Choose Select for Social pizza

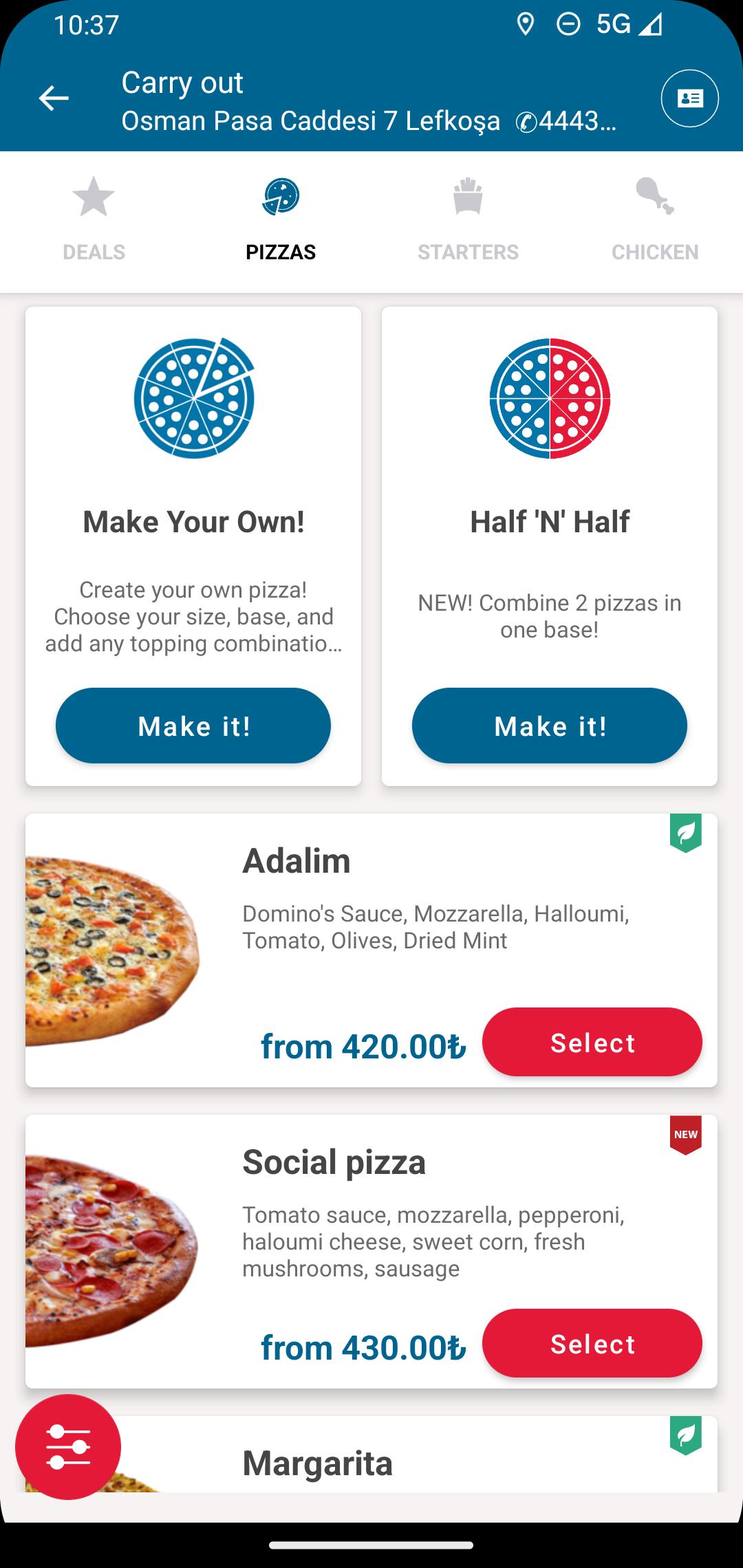coord(592,1343)
